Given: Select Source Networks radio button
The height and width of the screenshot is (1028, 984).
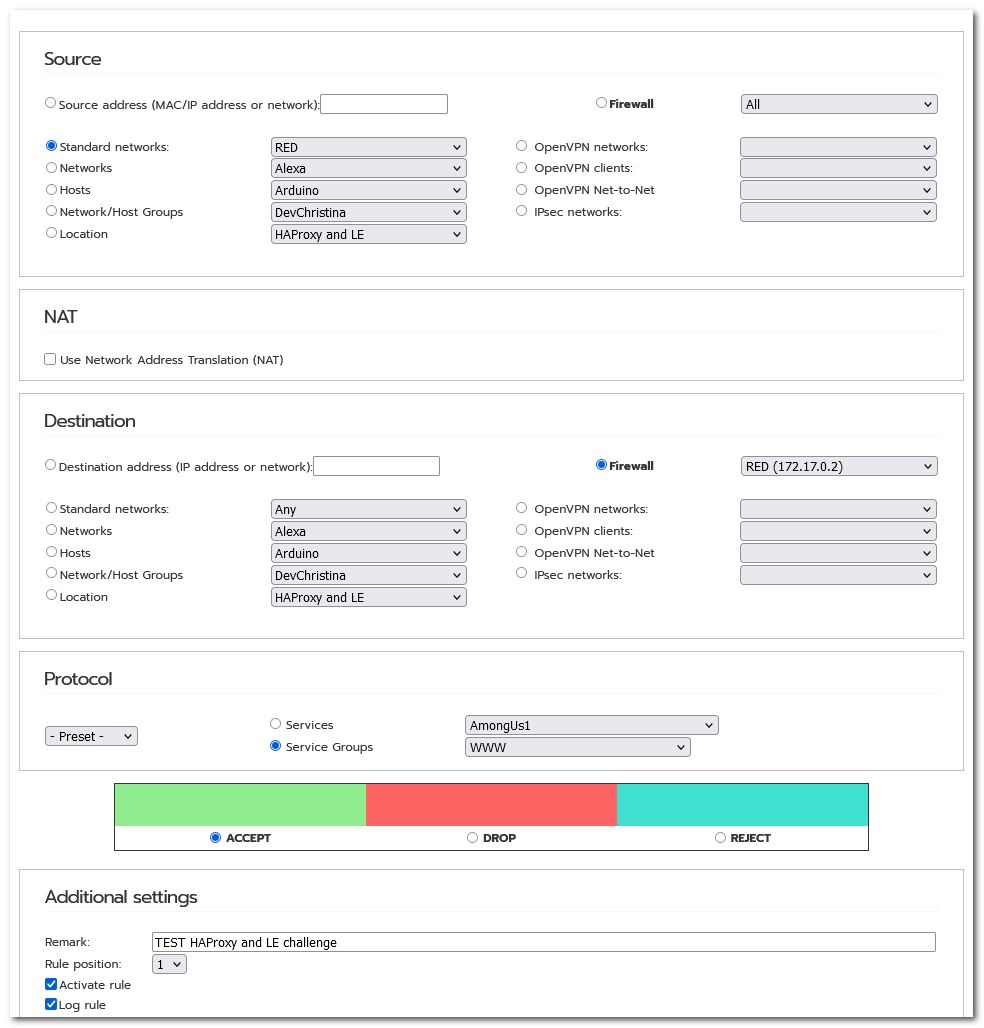Looking at the screenshot, I should point(51,168).
